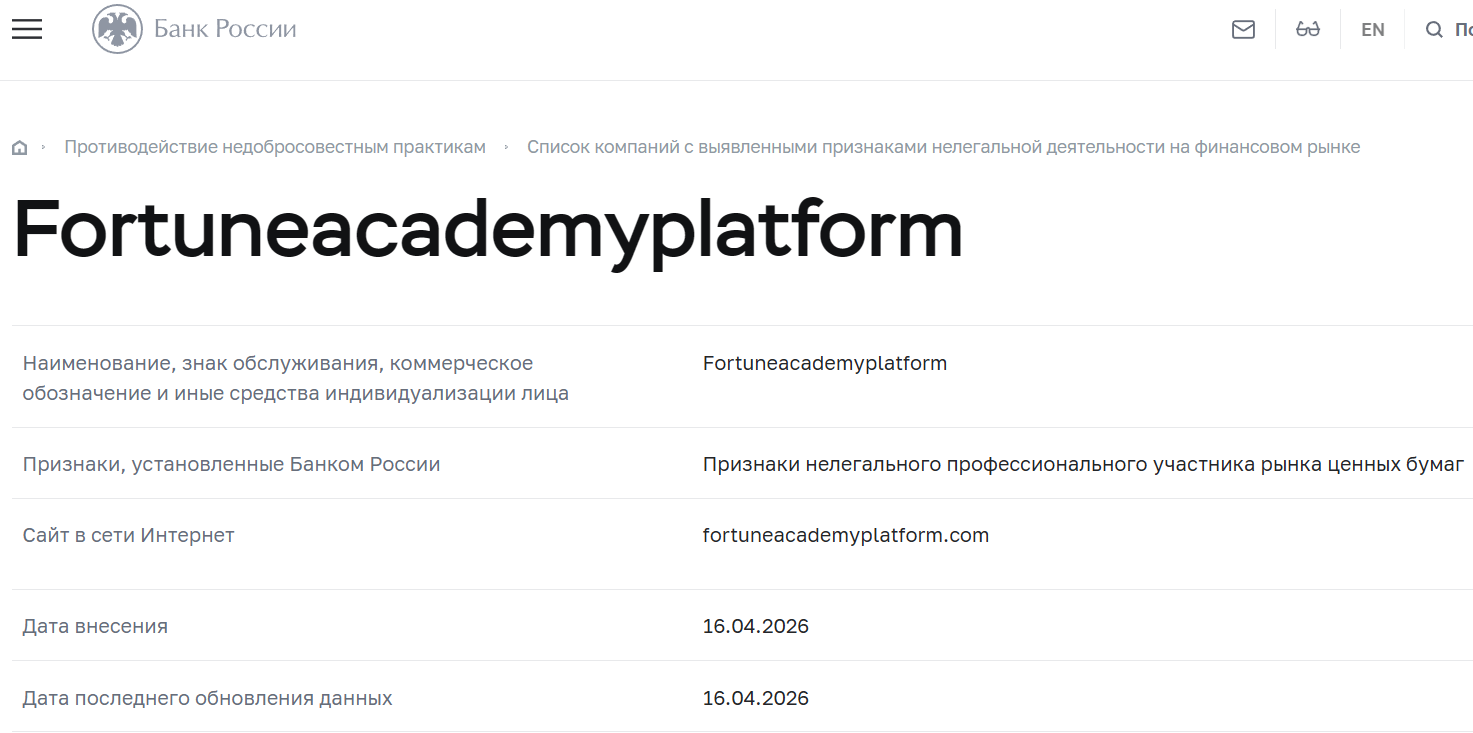
Task: Click the "Дата последнего обновления данных" label
Action: 207,698
